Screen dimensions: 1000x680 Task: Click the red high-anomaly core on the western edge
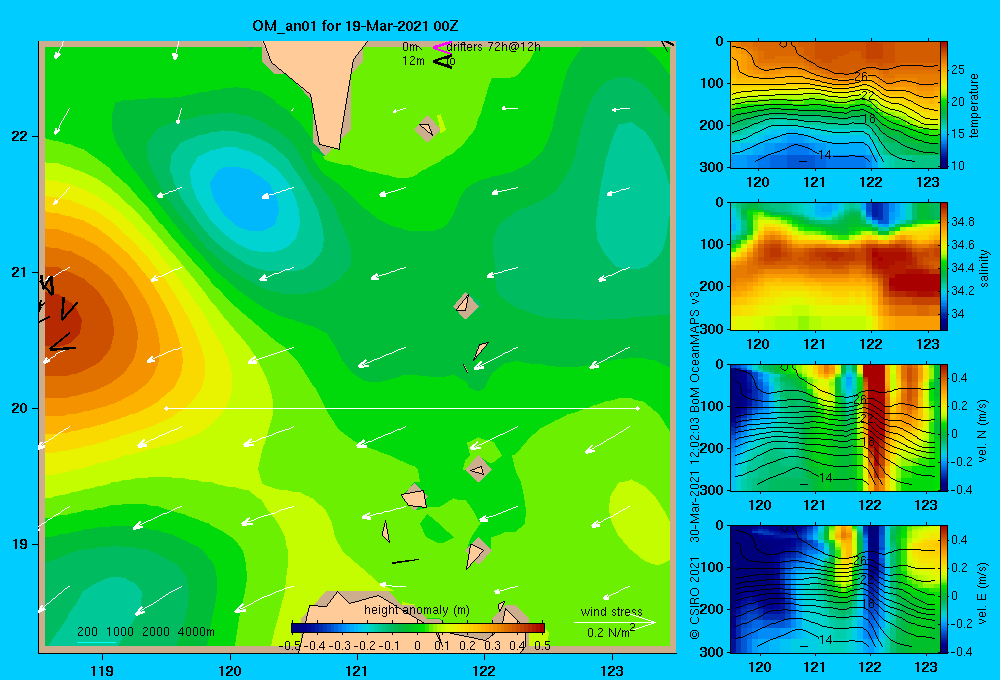point(61,319)
